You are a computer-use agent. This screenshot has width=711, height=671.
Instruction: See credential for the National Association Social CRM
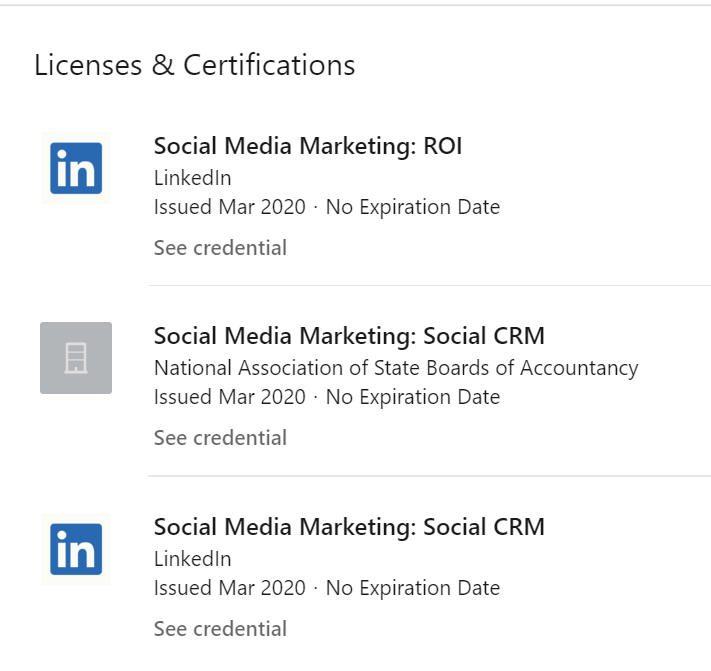220,438
